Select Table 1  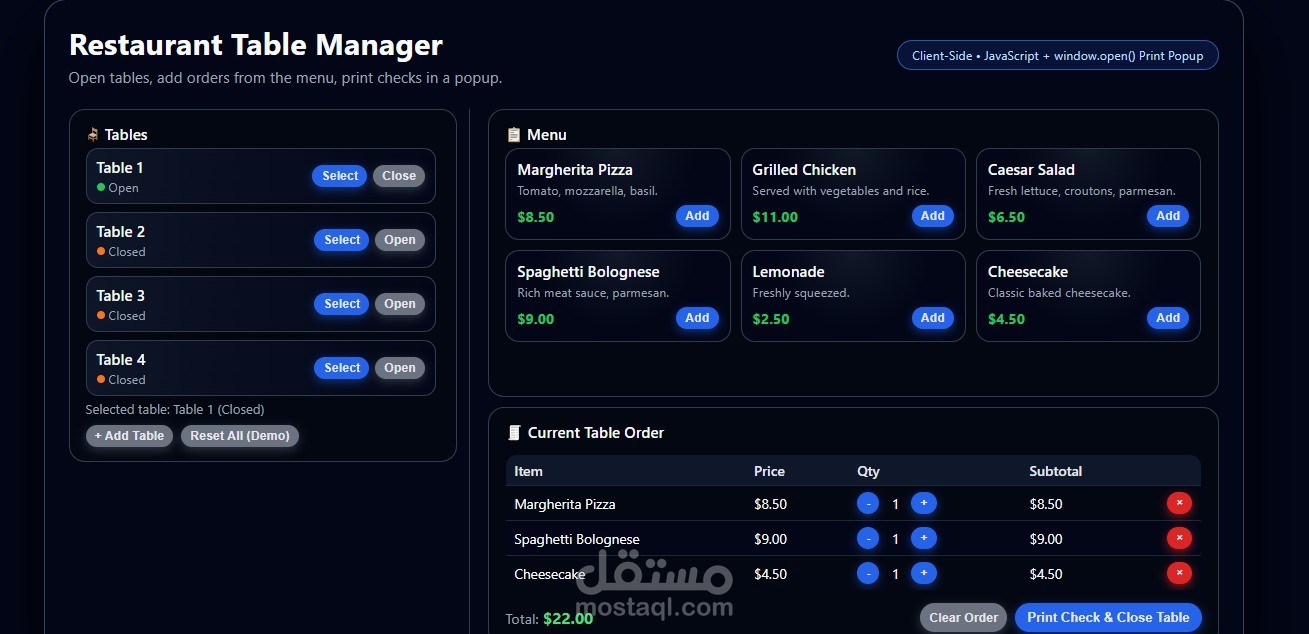click(339, 176)
